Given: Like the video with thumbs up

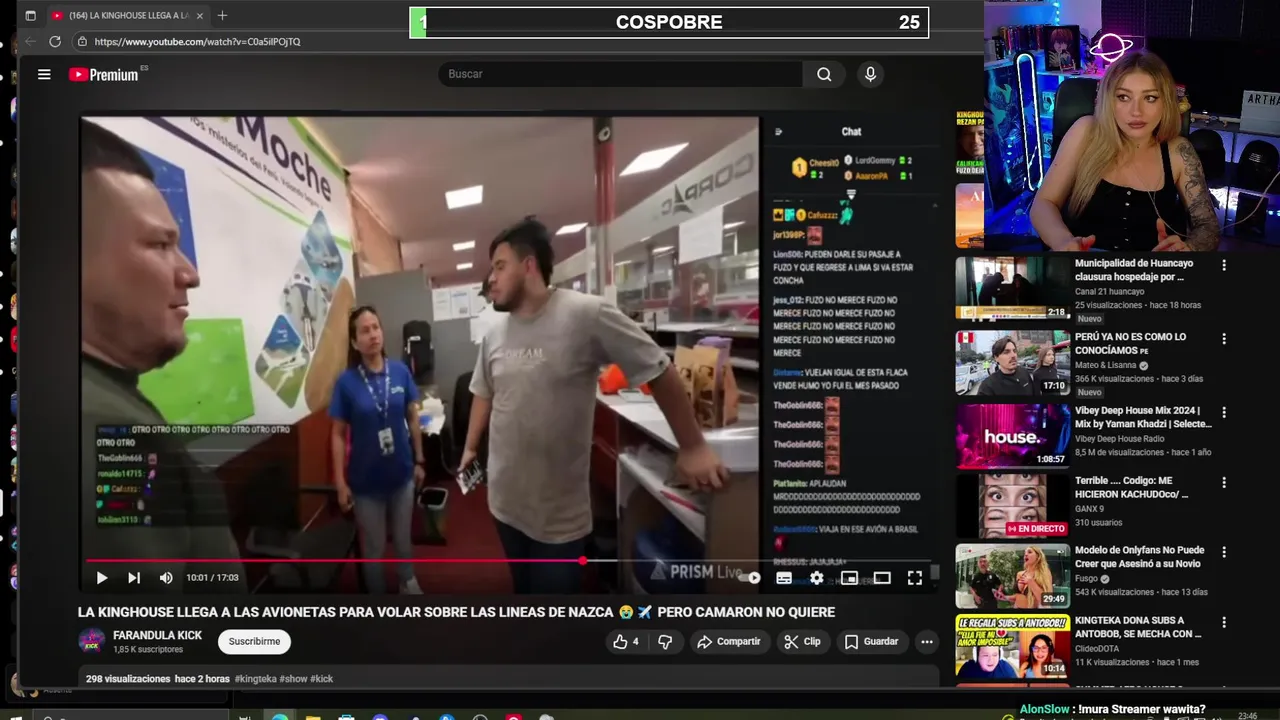Looking at the screenshot, I should [626, 642].
